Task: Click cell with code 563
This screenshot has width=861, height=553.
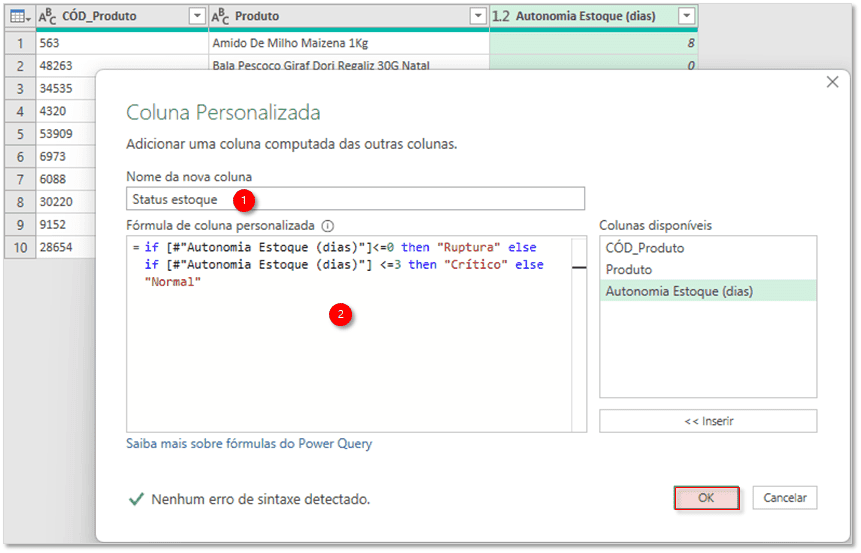Action: [x=122, y=43]
